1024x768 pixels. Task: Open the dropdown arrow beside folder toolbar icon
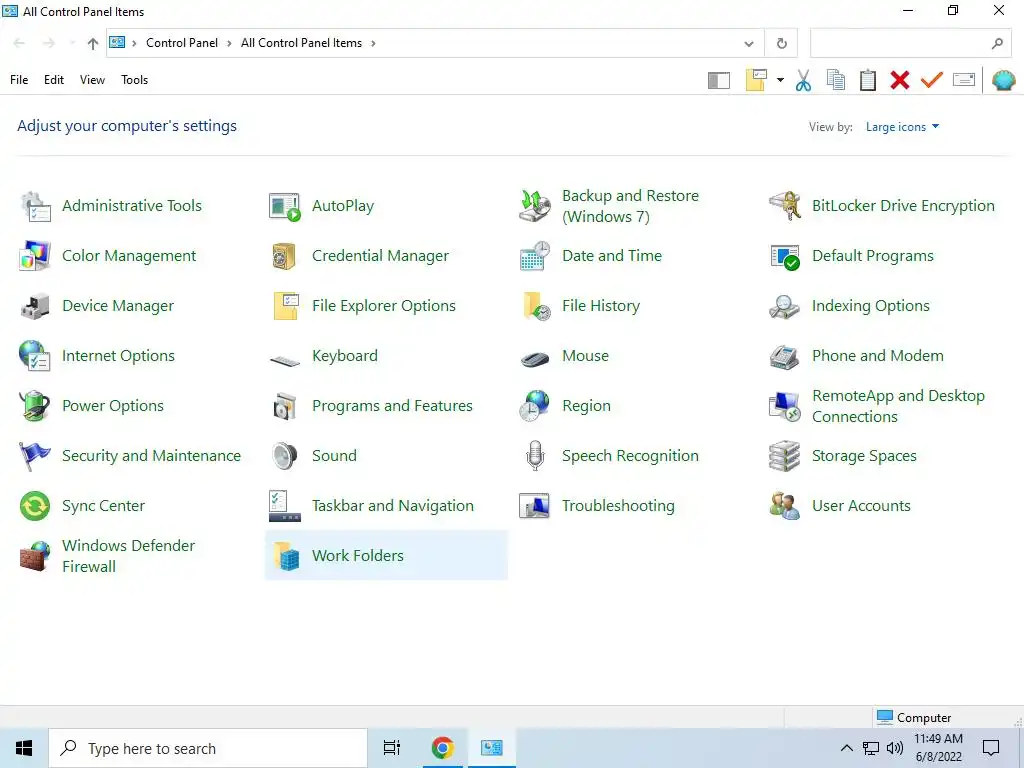tap(780, 80)
